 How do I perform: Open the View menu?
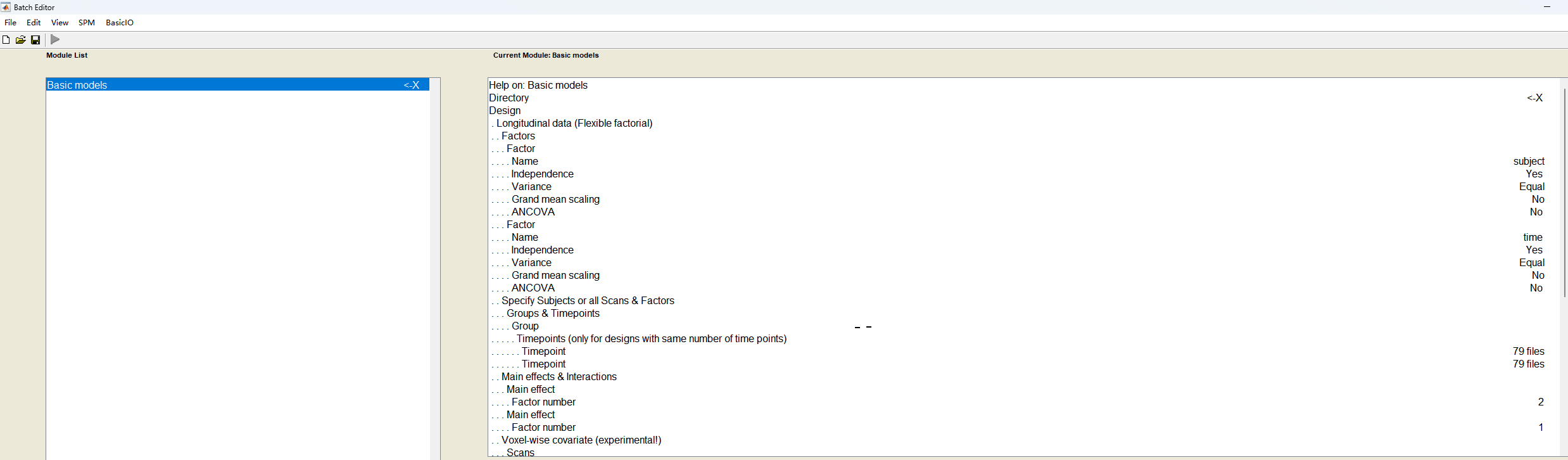[60, 23]
